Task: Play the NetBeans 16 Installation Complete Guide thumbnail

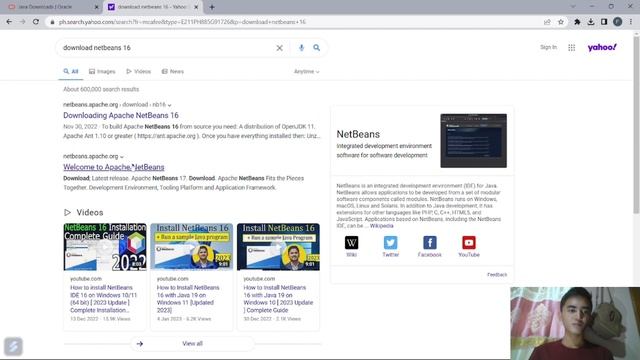Action: [105, 247]
